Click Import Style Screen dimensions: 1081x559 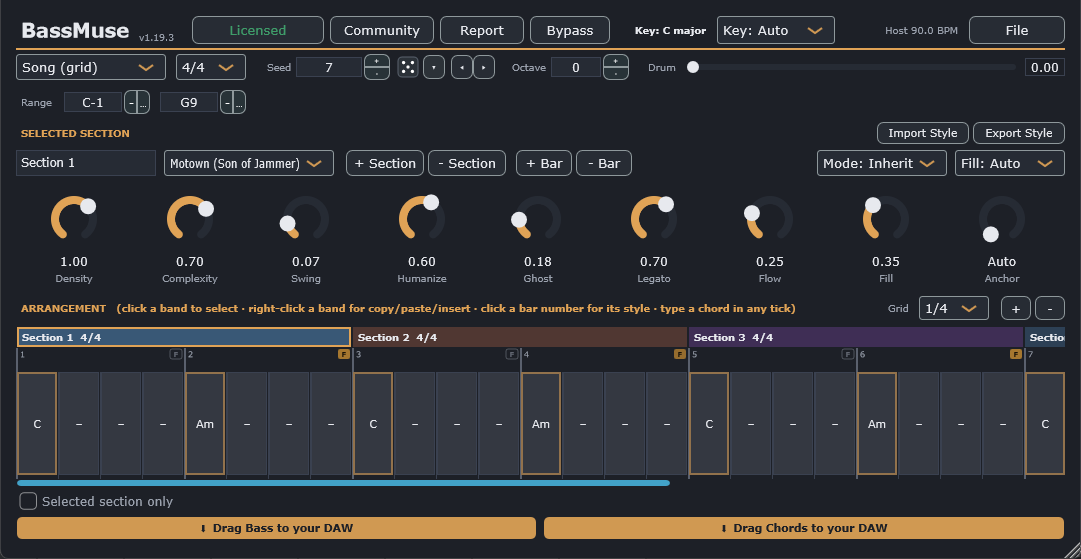[922, 133]
